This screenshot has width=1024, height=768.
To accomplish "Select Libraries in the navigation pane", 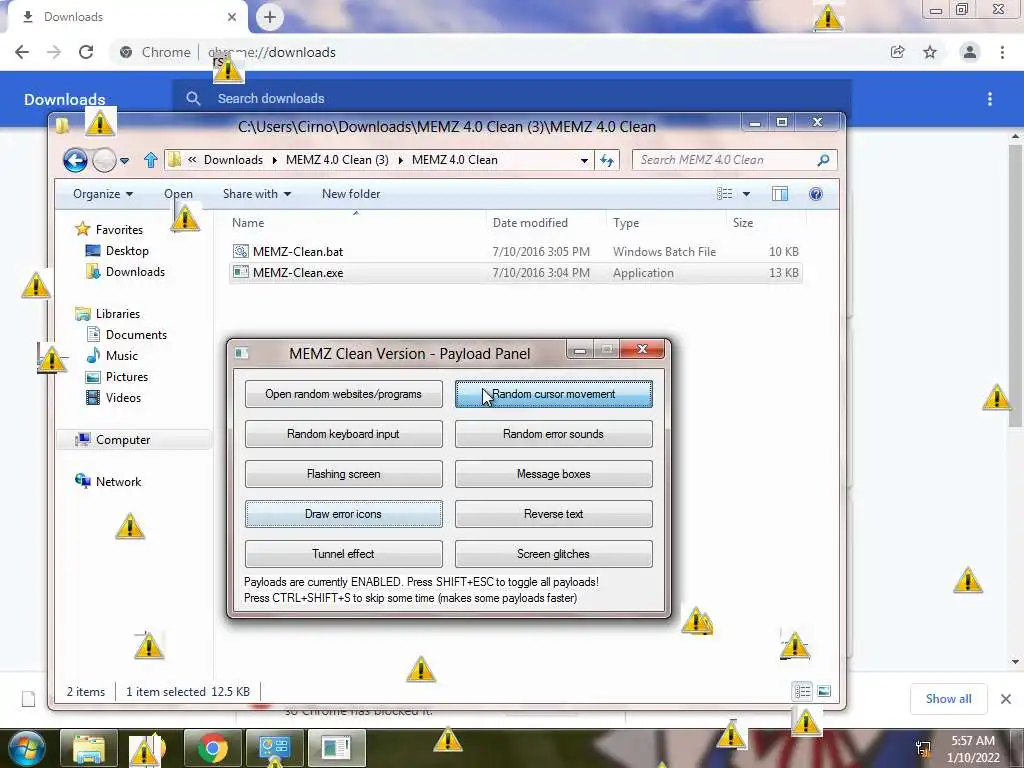I will (x=118, y=313).
